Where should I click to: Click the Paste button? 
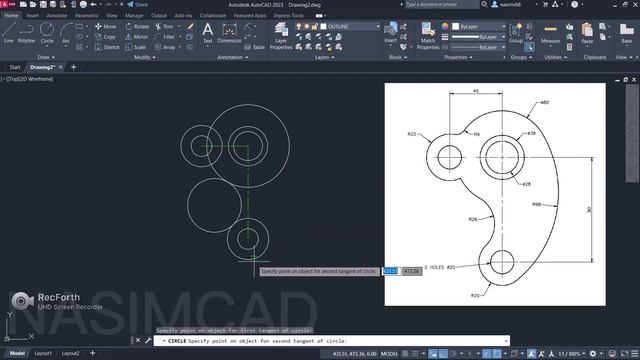(x=587, y=33)
